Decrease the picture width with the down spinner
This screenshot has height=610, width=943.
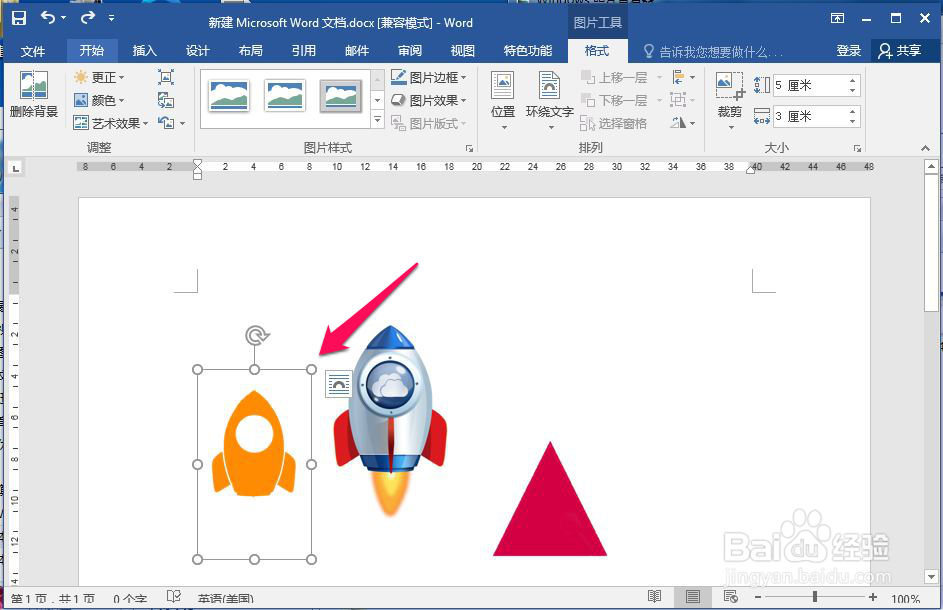(853, 122)
